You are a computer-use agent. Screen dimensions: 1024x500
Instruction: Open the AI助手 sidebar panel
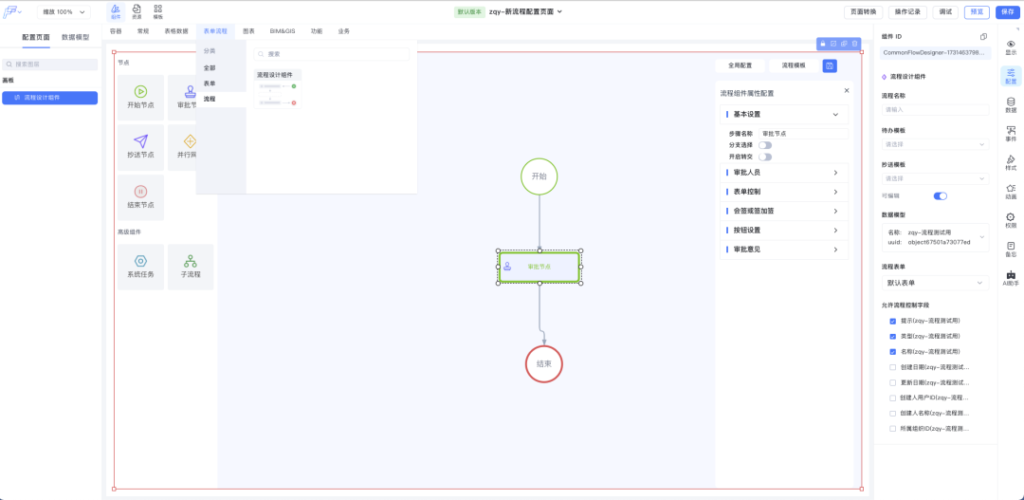coord(1010,279)
